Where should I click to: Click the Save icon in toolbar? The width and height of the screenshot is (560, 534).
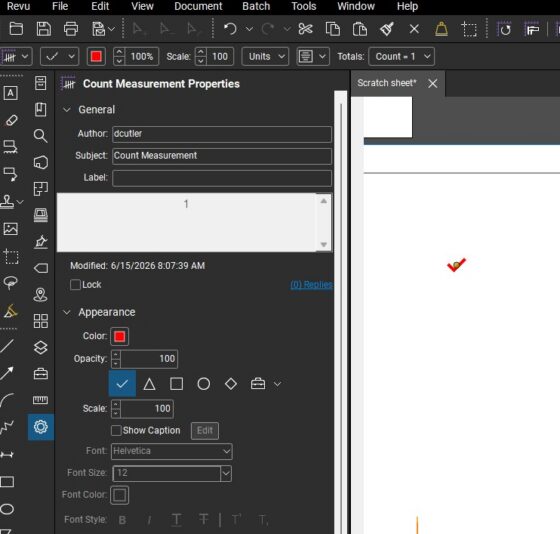coord(43,29)
